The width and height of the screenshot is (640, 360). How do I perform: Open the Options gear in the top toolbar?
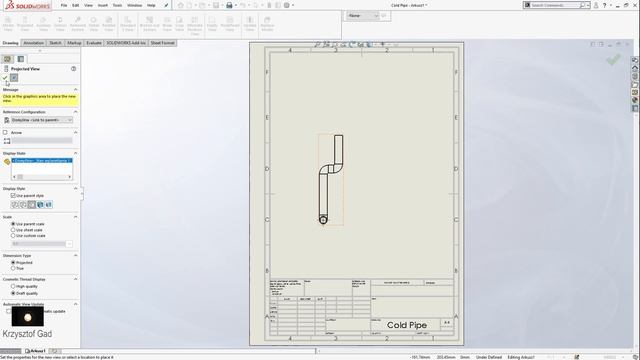coord(287,5)
